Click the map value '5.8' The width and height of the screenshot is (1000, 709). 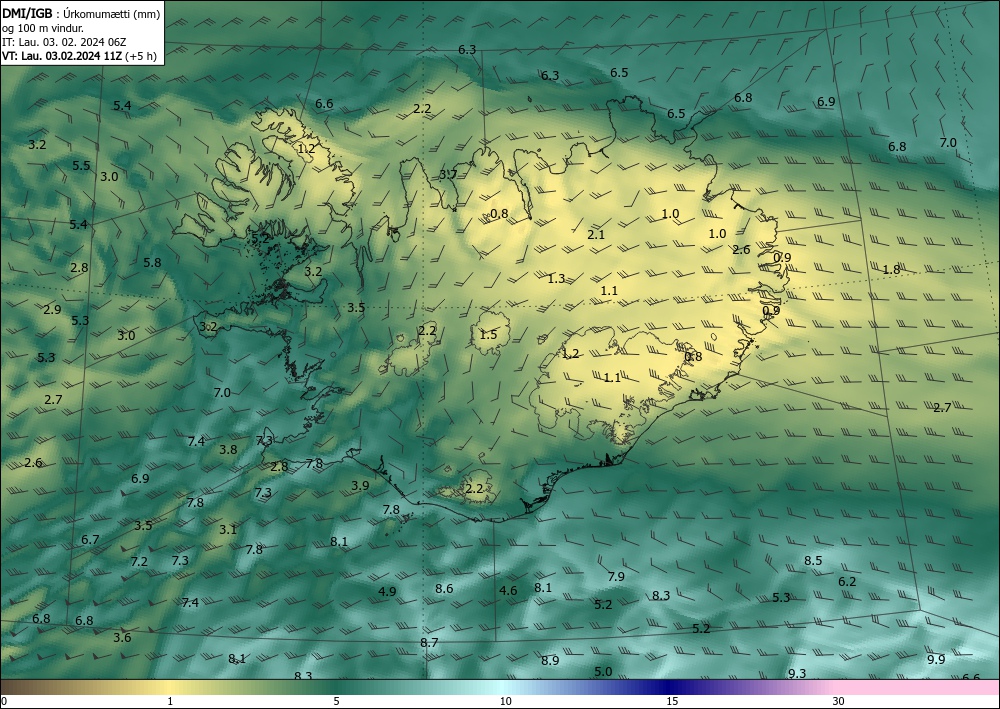click(152, 263)
